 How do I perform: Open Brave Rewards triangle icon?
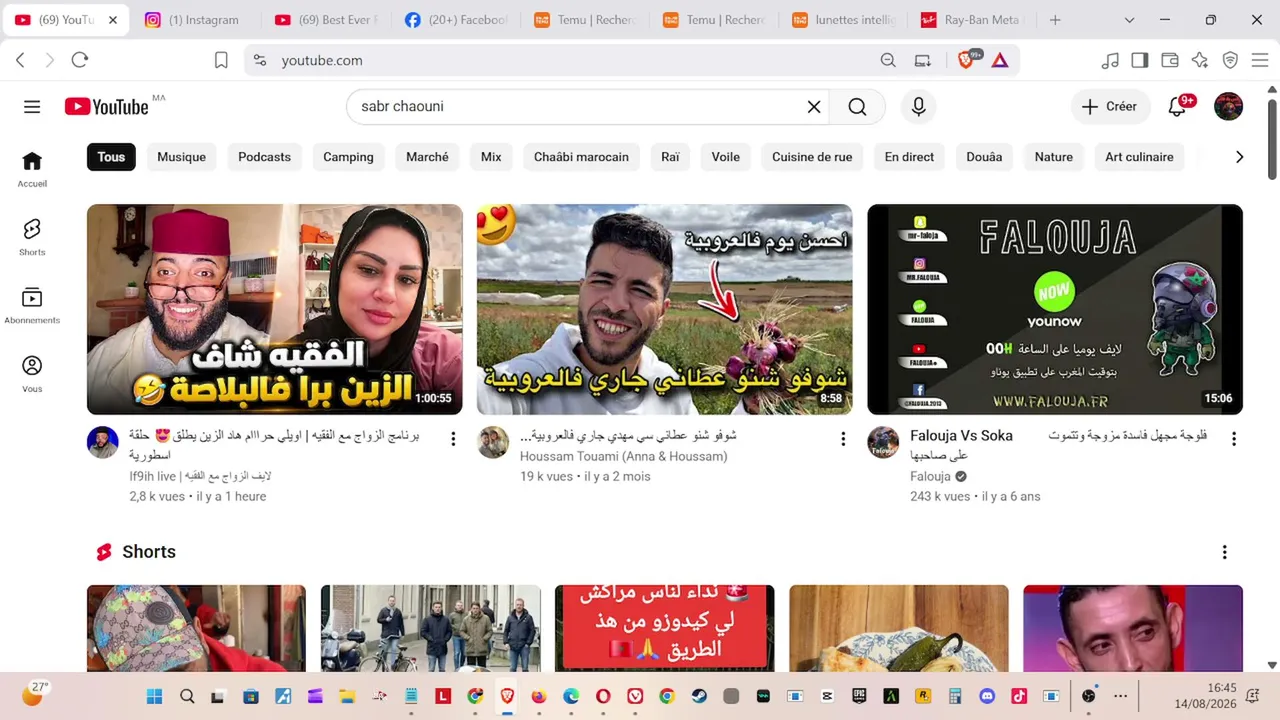point(1000,60)
